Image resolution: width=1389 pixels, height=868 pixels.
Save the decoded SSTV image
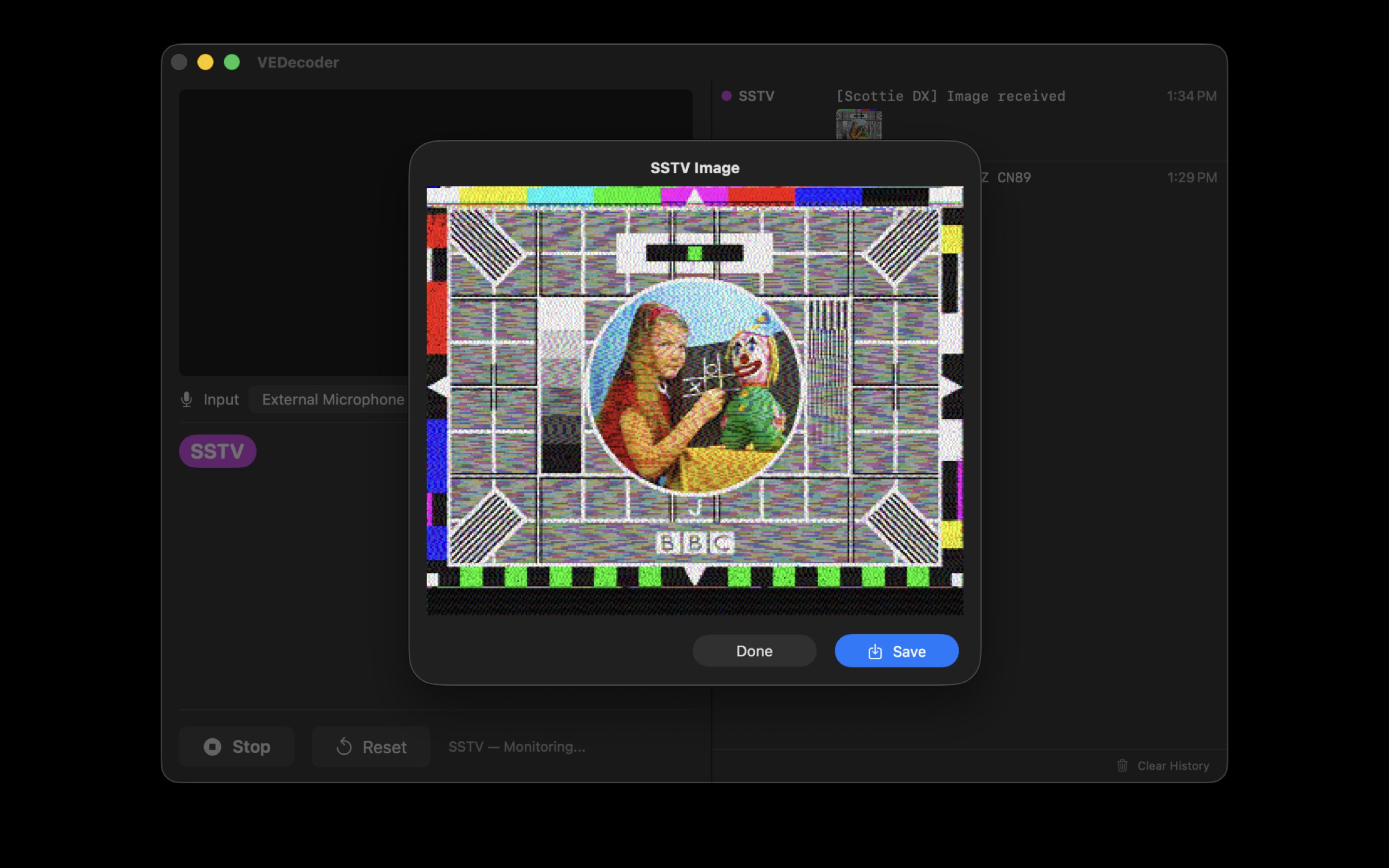896,651
